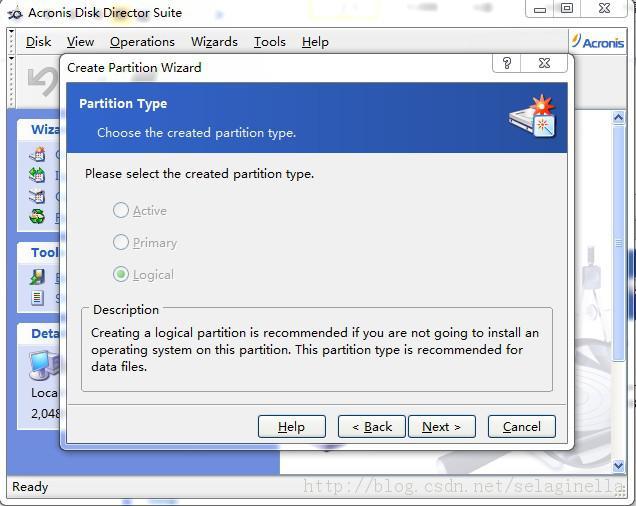
Task: Click the third wizard icon in sidebar
Action: tap(37, 196)
